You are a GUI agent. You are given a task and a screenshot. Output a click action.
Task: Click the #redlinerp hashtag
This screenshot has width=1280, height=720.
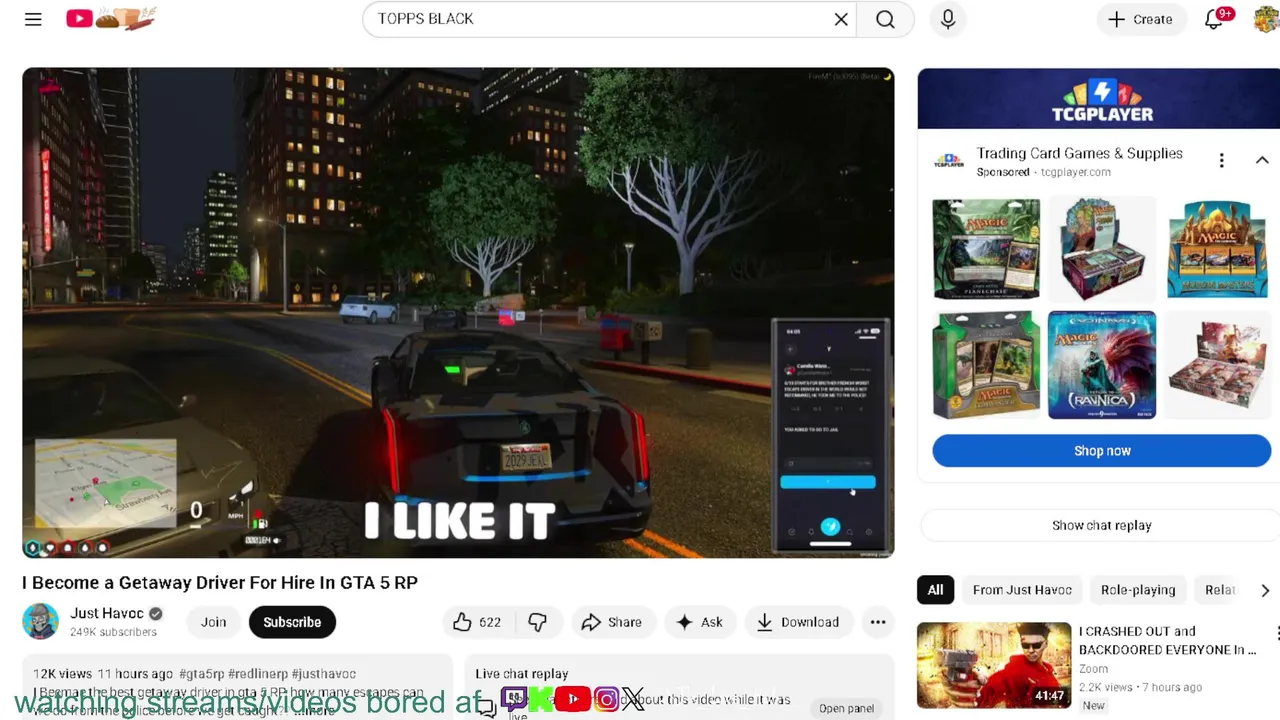258,674
